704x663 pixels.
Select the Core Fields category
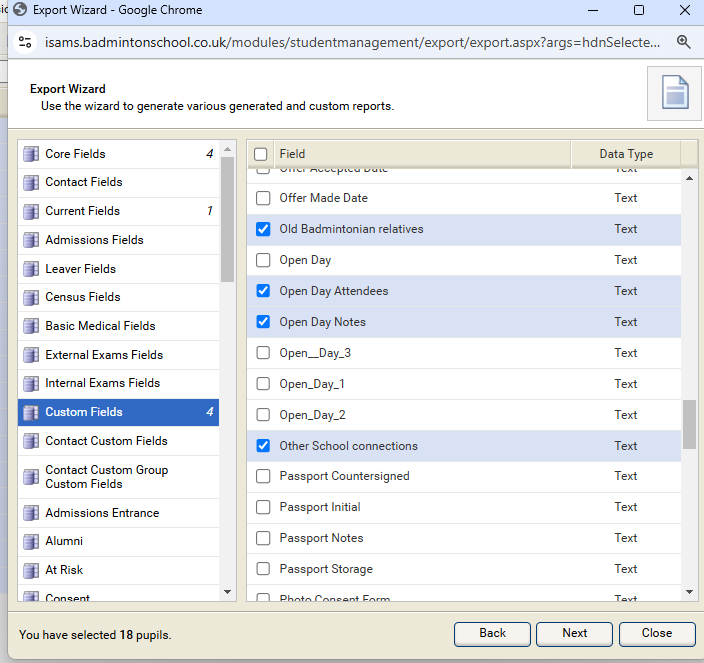119,154
